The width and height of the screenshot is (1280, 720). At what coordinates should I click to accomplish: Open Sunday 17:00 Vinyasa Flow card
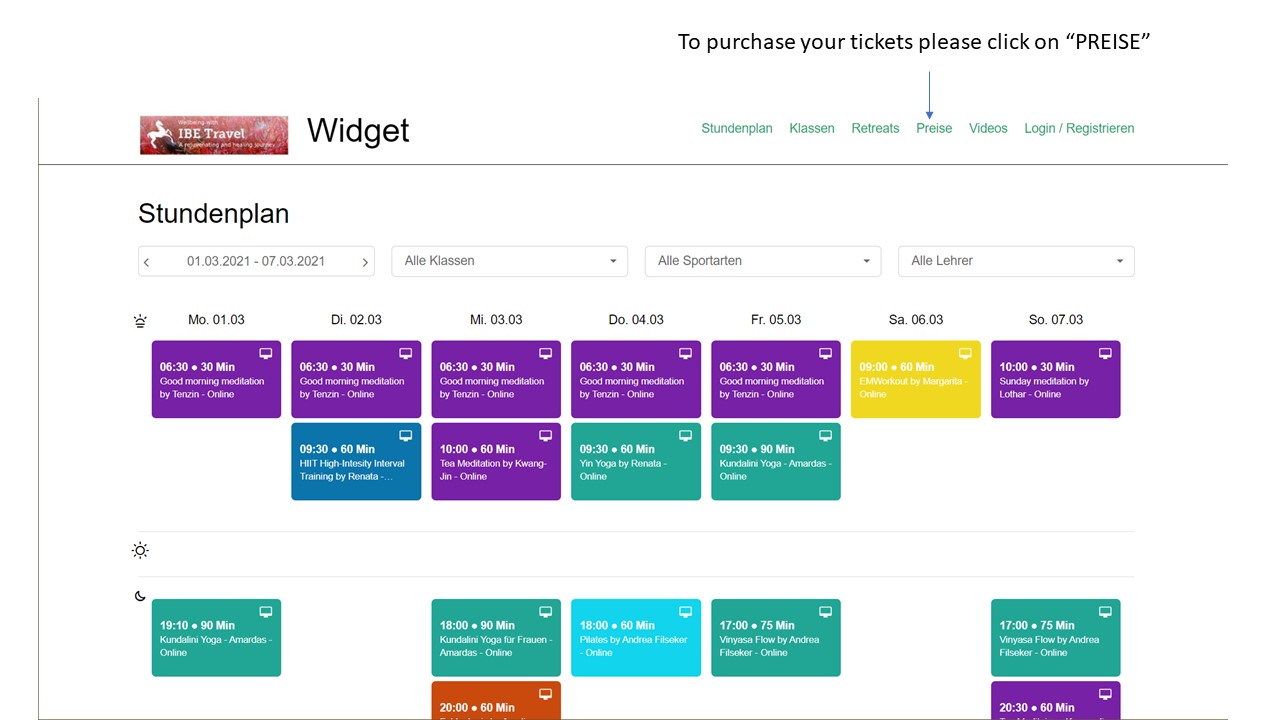(1056, 637)
